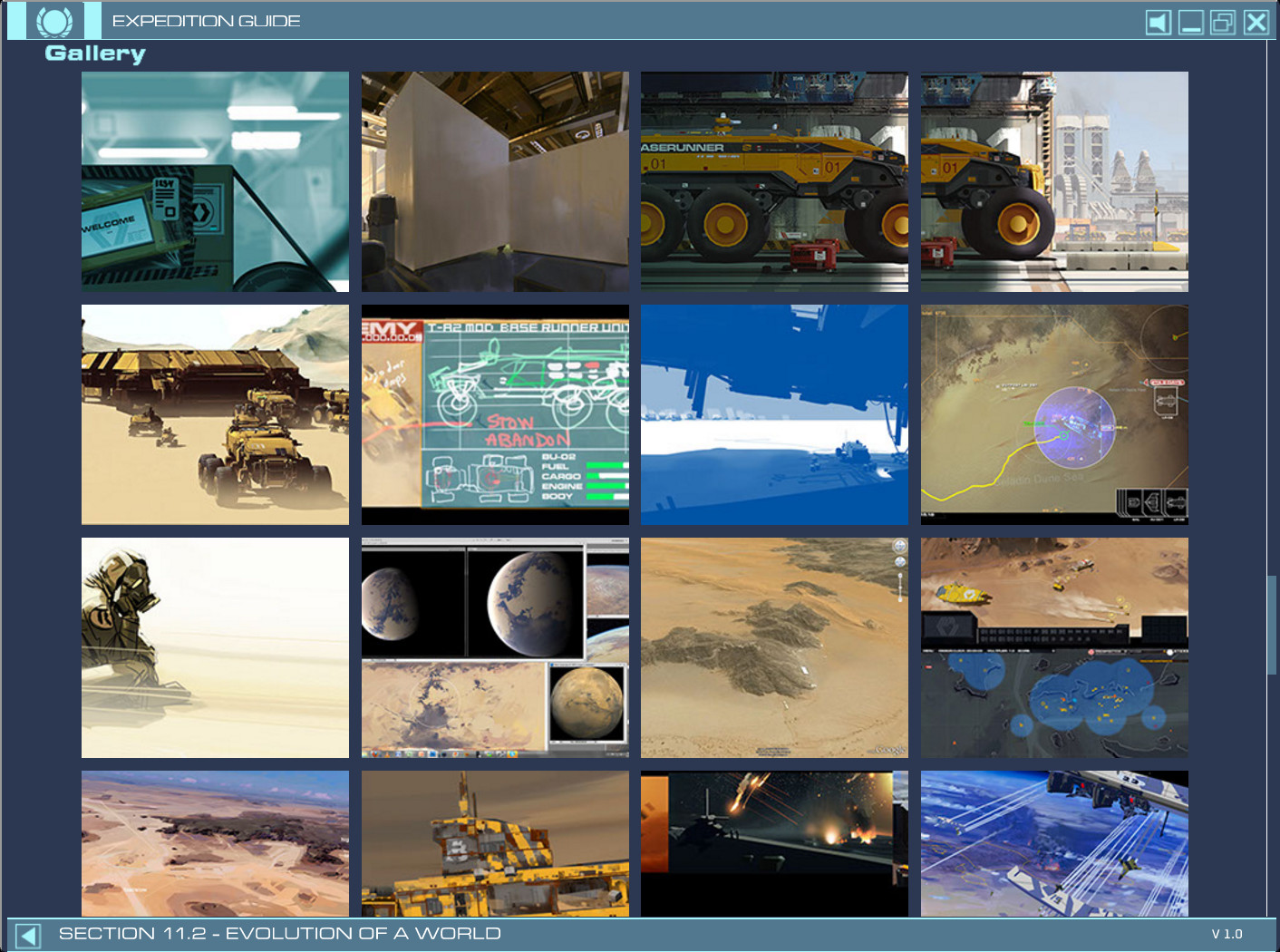
Task: Open the planet render collage screenshot
Action: [495, 647]
